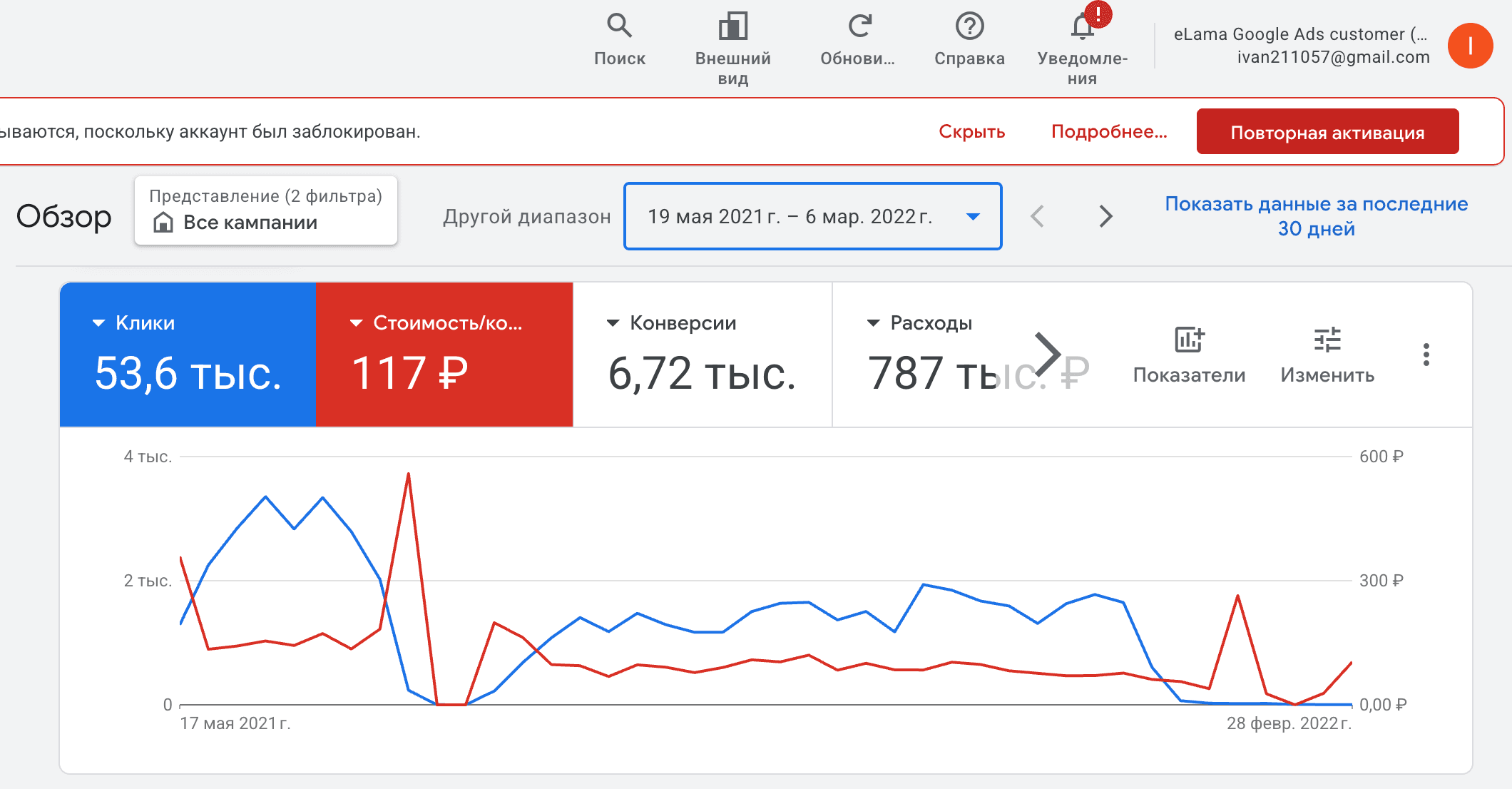Image resolution: width=1512 pixels, height=789 pixels.
Task: Show next metrics with chevron arrow
Action: point(1047,354)
